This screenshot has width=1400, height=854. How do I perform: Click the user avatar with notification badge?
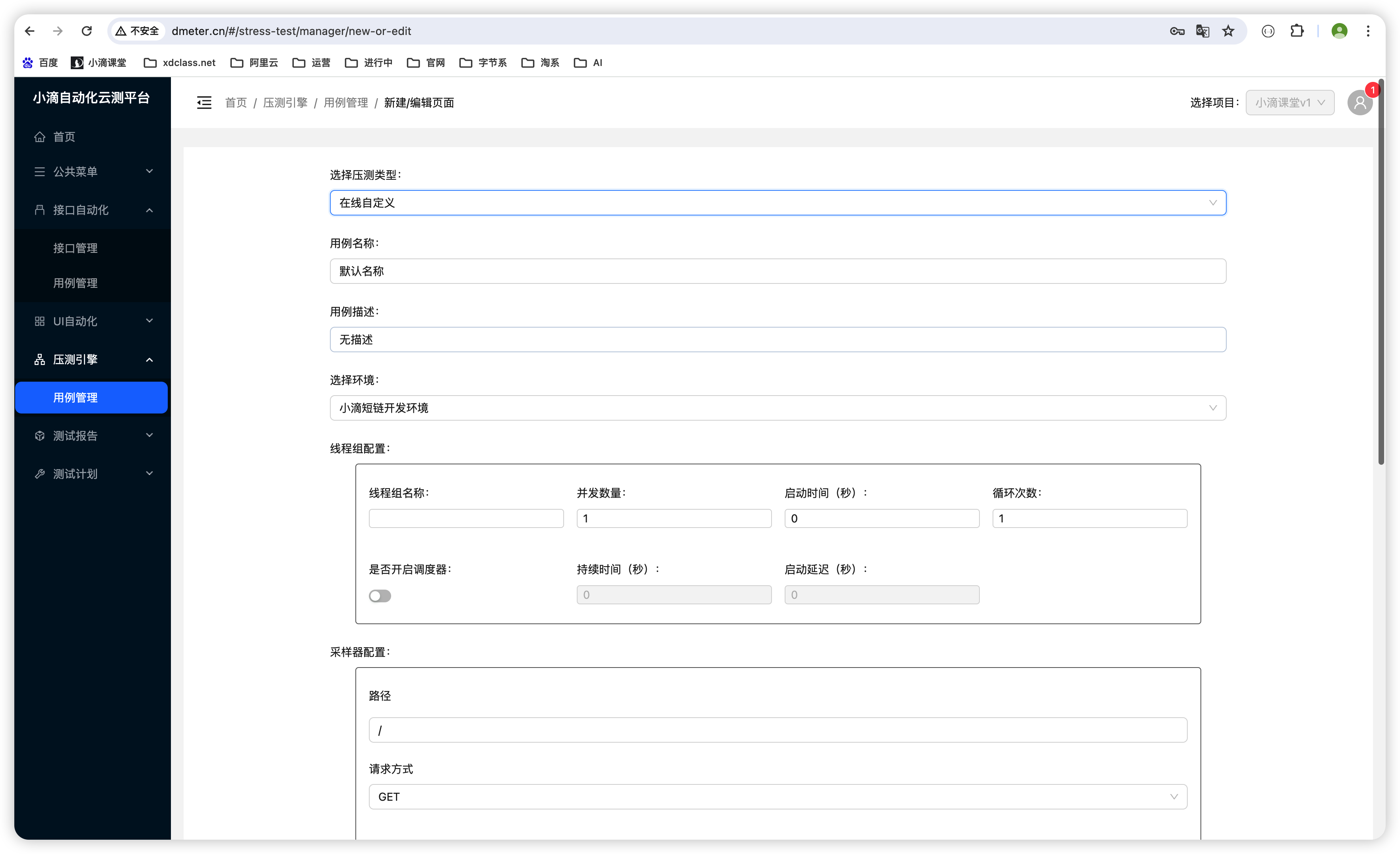(1360, 102)
